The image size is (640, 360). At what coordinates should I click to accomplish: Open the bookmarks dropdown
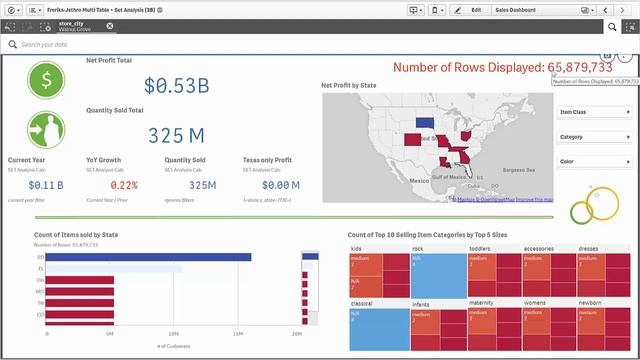[437, 10]
